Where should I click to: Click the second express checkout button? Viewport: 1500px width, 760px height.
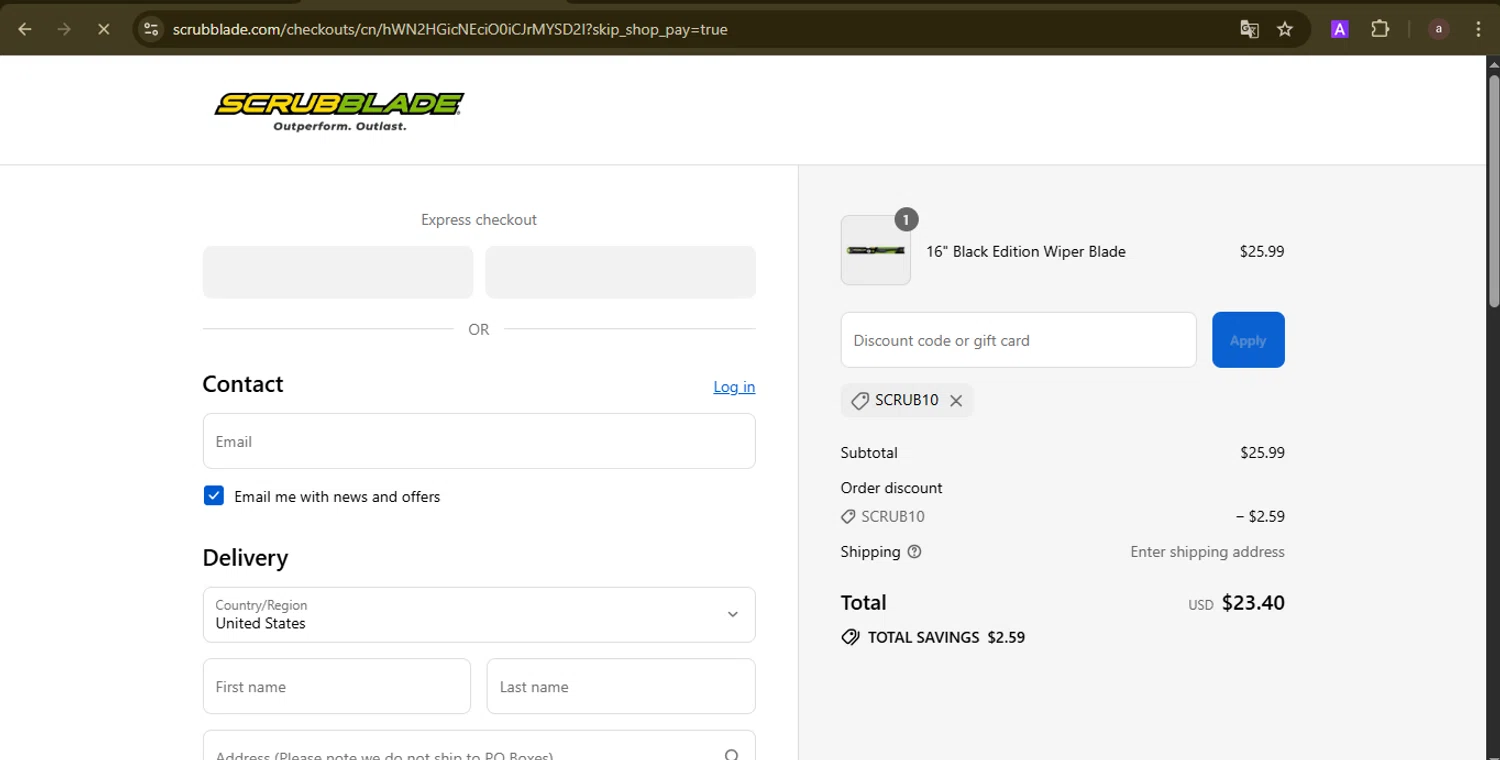point(620,272)
